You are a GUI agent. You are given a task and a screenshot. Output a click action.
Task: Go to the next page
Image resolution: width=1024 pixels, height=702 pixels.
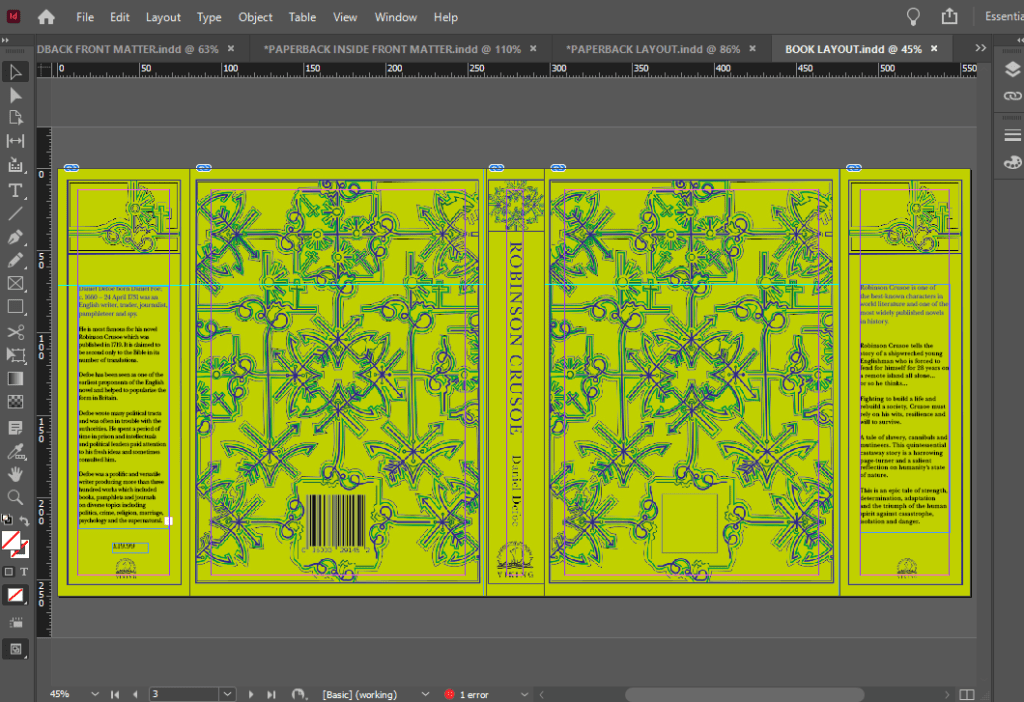pos(250,694)
